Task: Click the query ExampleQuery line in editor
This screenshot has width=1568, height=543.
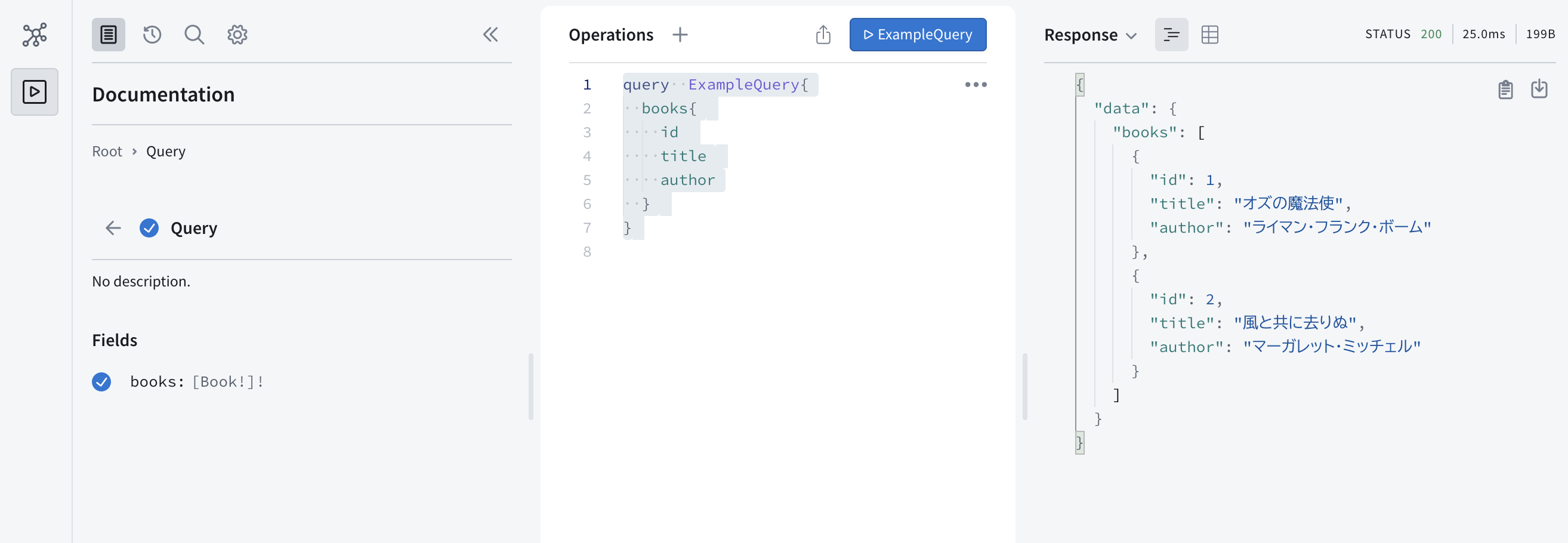Action: coord(716,85)
